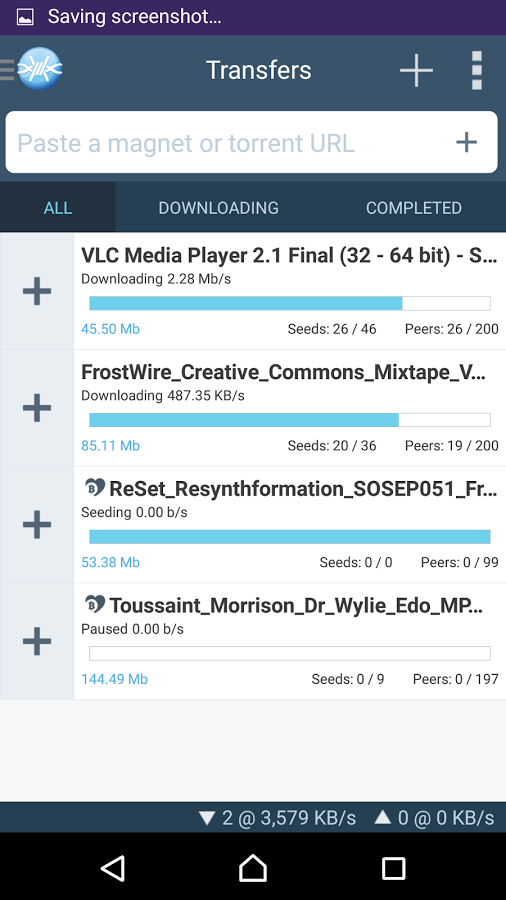Expand the VLC Media Player transfer details

(x=37, y=291)
